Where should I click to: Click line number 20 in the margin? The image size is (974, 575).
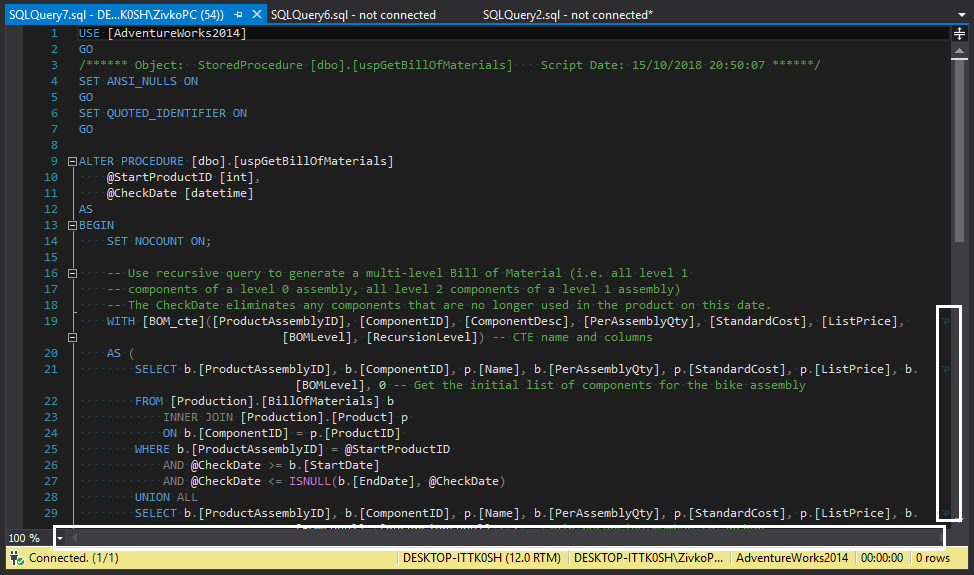51,353
